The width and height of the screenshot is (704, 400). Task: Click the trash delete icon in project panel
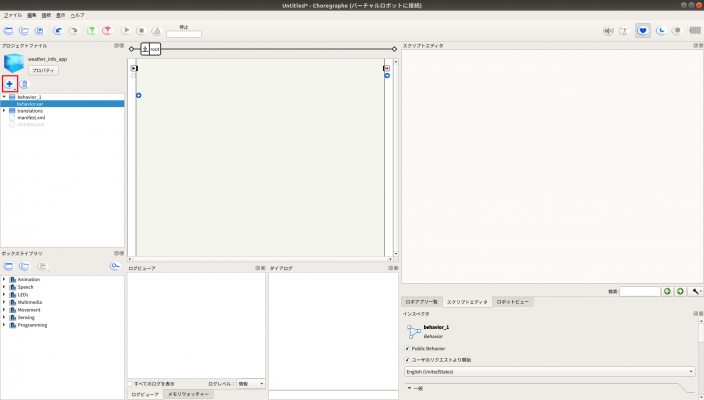[x=25, y=84]
